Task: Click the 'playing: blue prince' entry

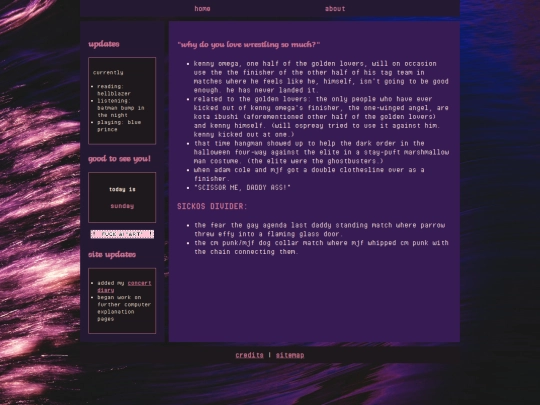Action: pos(119,126)
